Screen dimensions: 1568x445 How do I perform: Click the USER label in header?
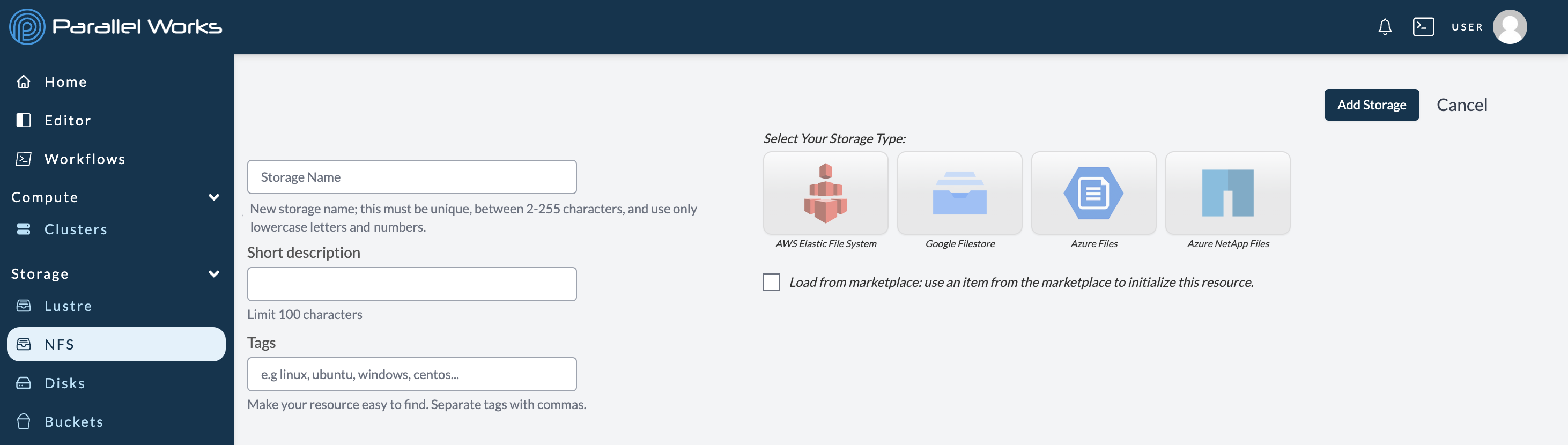coord(1467,27)
